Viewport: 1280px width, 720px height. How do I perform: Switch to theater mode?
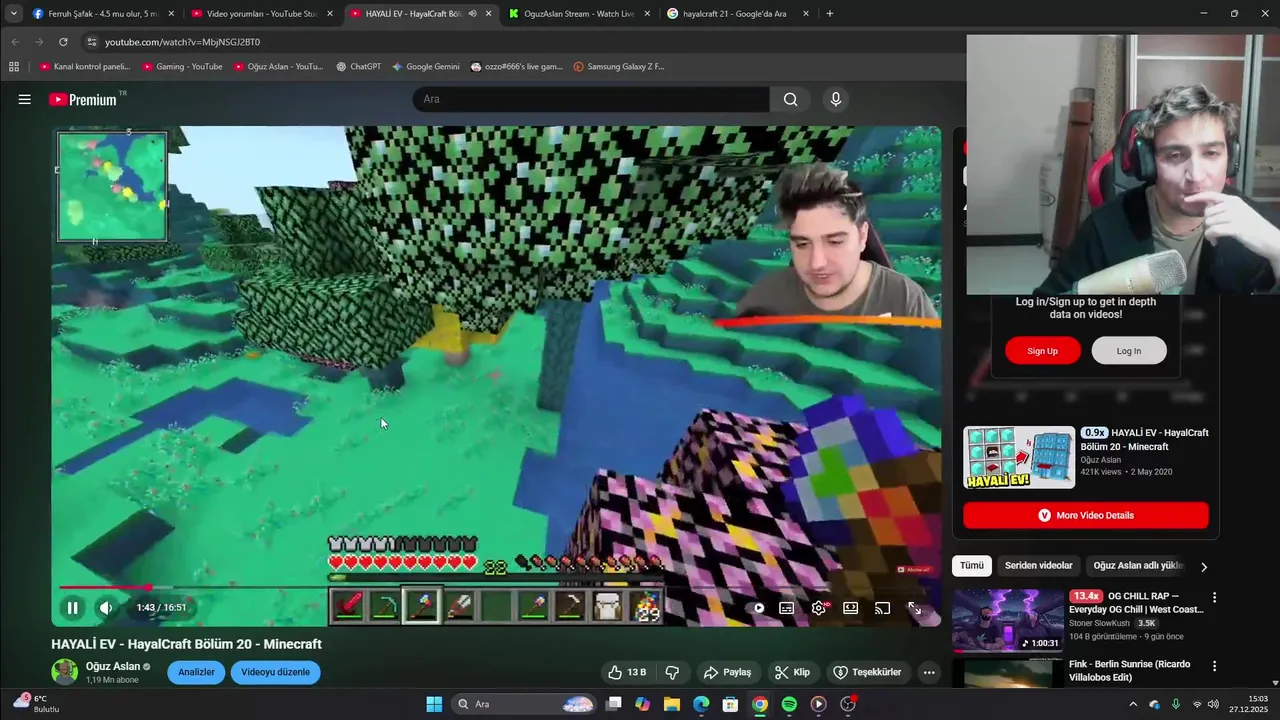[850, 607]
